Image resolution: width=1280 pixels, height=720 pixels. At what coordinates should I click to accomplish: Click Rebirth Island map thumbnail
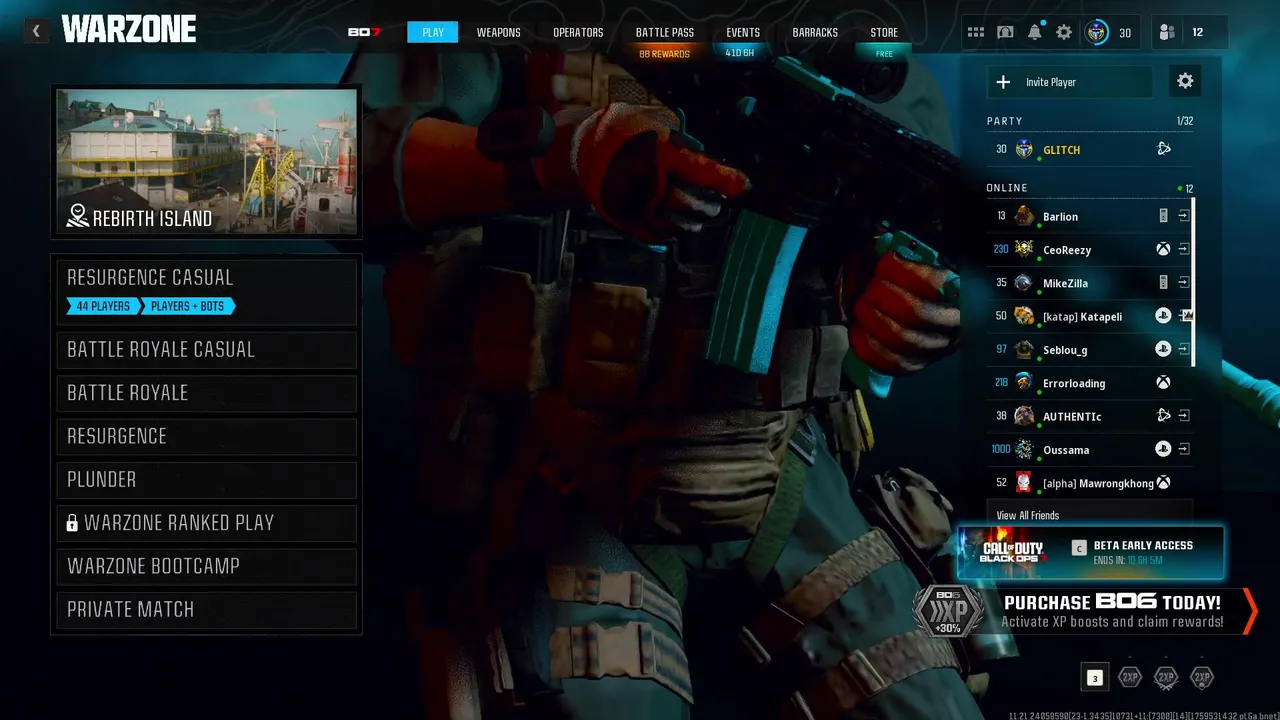(206, 161)
